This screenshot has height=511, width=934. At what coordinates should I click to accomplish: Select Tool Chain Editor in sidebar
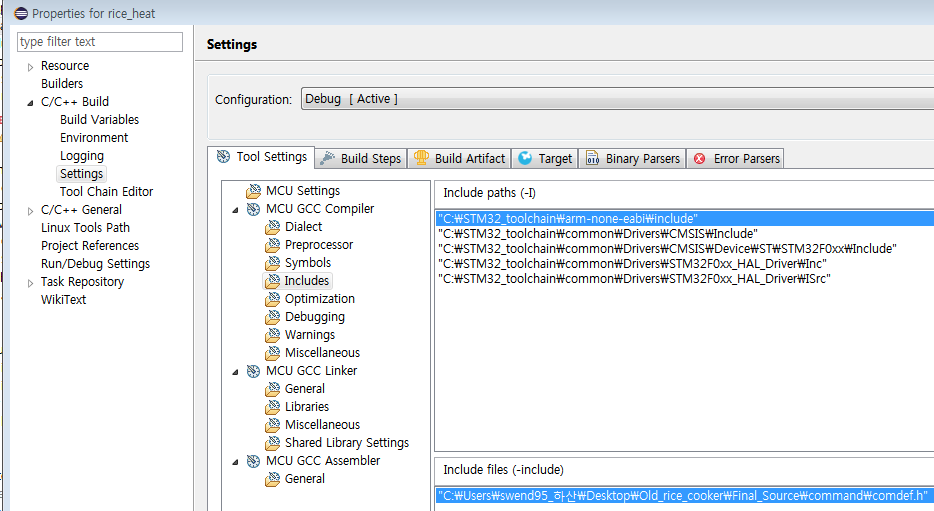(x=106, y=192)
